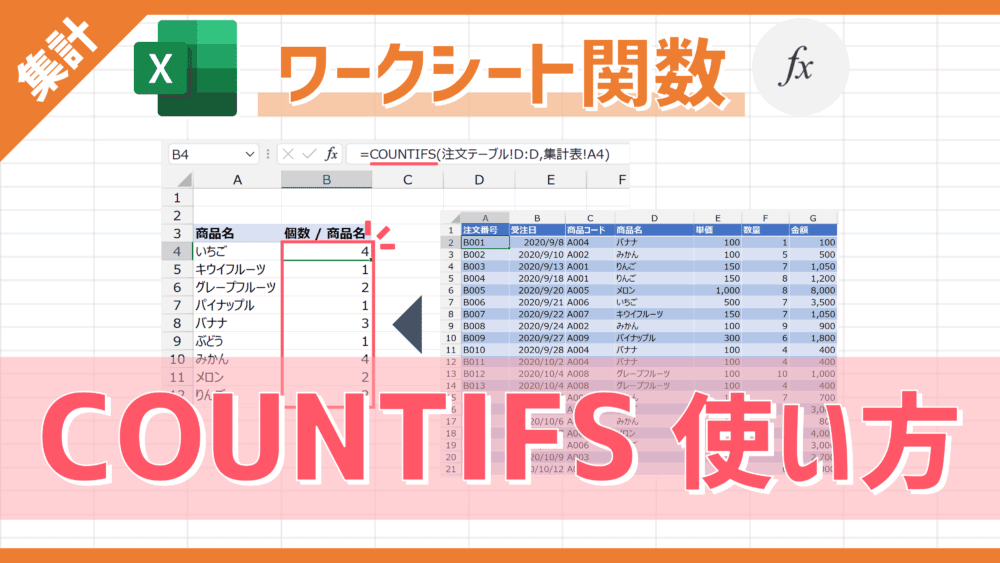The height and width of the screenshot is (563, 1000).
Task: Select row 7 header in the summary sheet
Action: pyautogui.click(x=177, y=305)
